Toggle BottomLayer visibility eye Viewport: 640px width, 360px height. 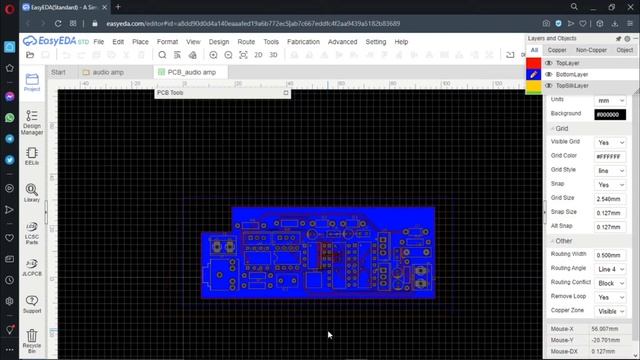coord(549,74)
